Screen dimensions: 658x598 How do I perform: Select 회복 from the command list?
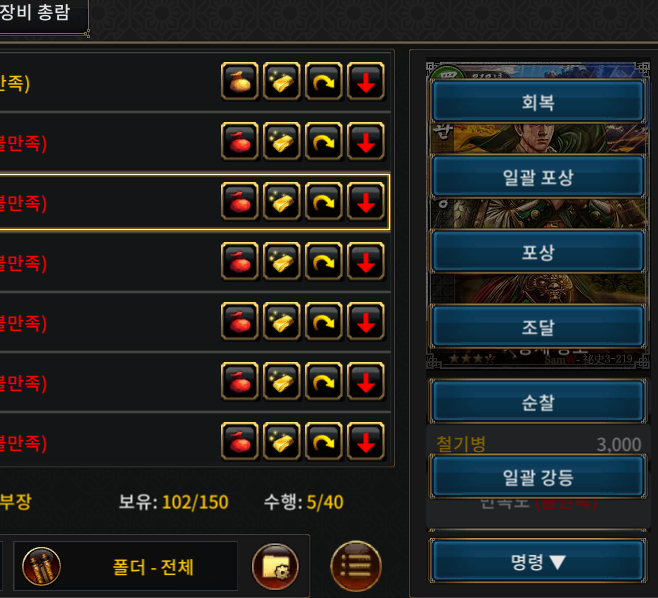(x=538, y=102)
